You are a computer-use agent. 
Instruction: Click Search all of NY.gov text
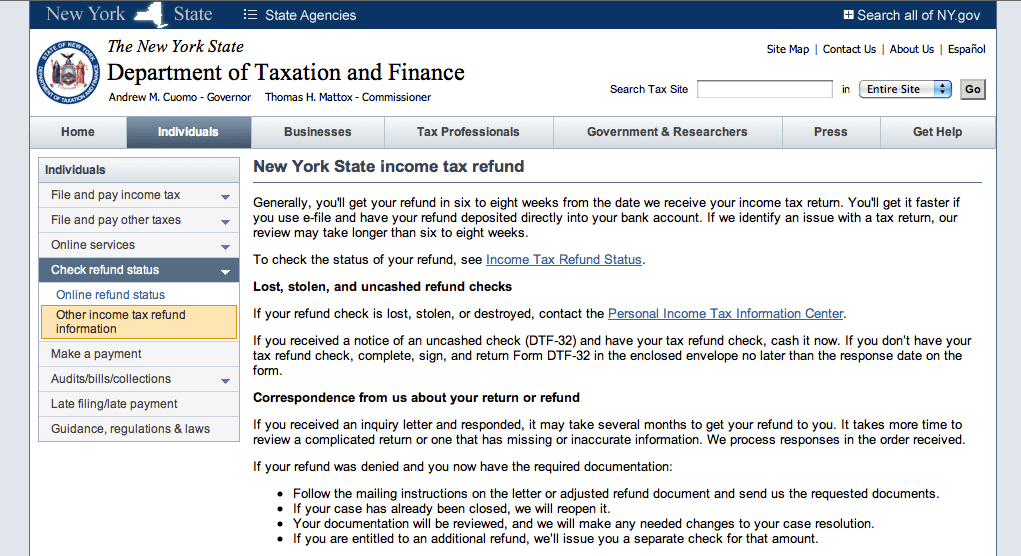[918, 15]
